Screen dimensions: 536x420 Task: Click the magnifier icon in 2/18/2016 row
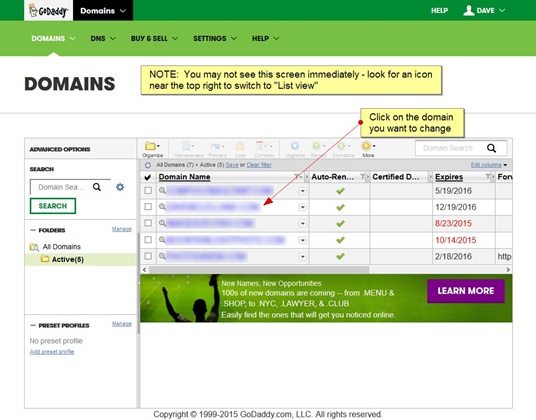pyautogui.click(x=162, y=256)
